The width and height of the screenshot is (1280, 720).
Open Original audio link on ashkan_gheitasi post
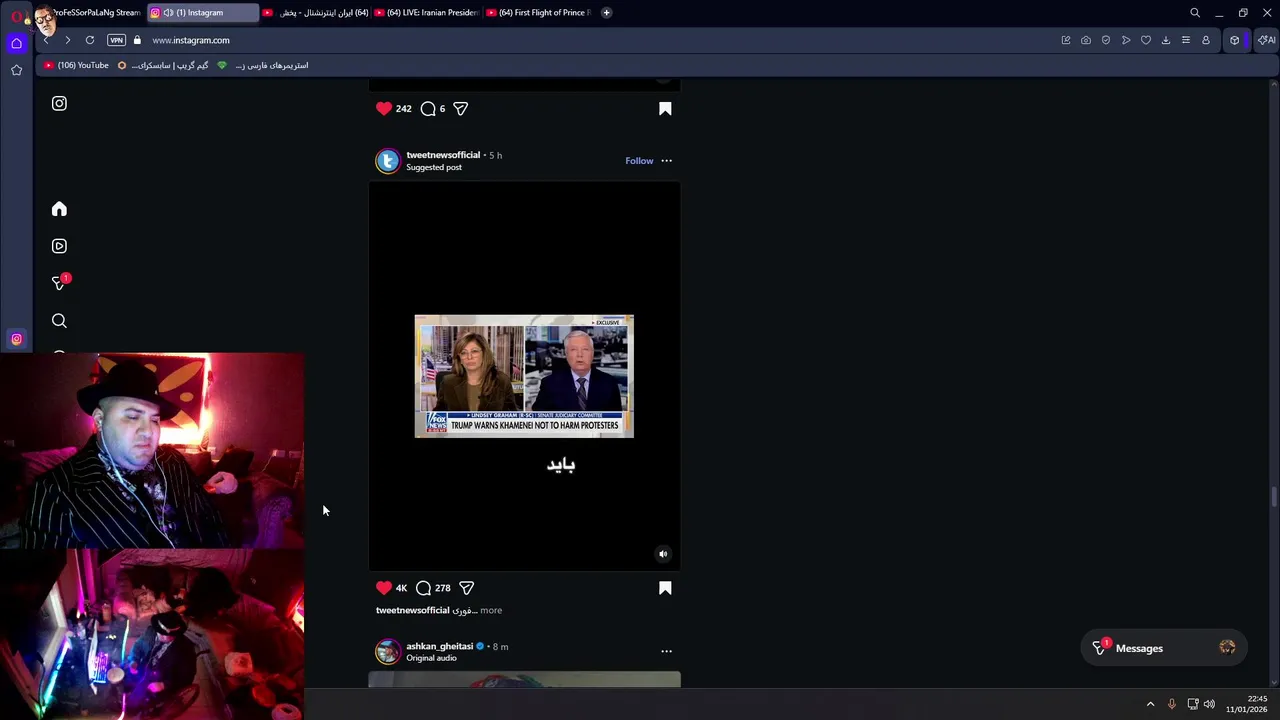(431, 658)
